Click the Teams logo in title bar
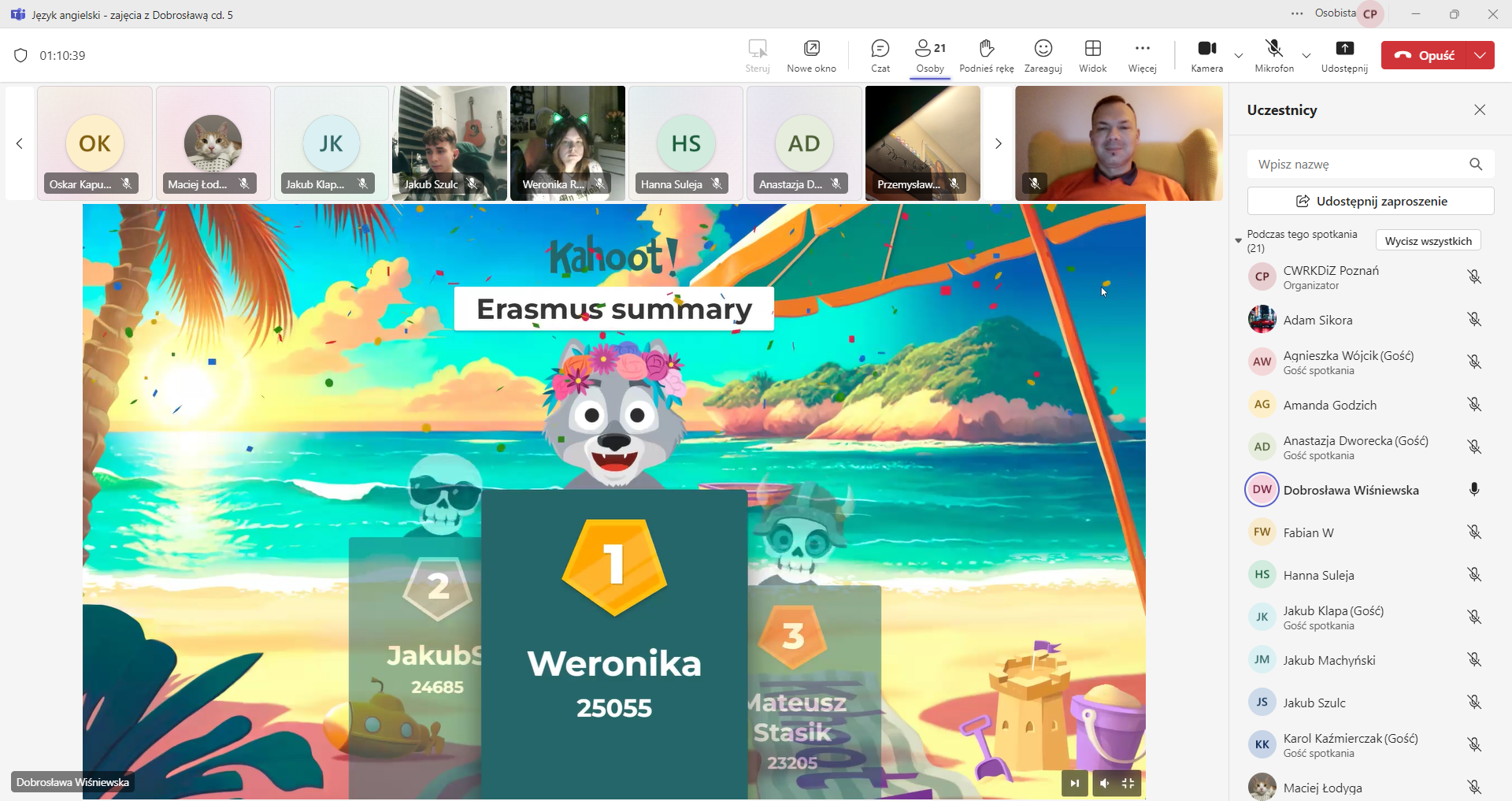The width and height of the screenshot is (1512, 801). (17, 14)
